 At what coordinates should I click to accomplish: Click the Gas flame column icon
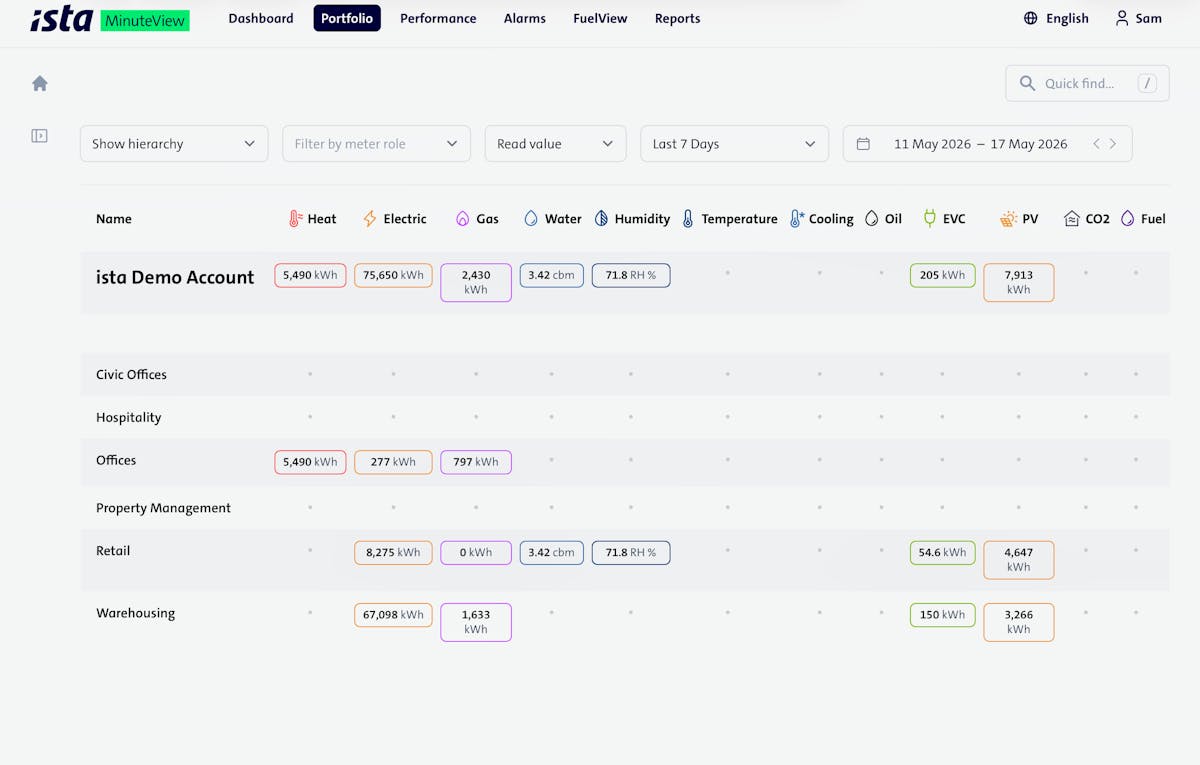click(x=462, y=219)
